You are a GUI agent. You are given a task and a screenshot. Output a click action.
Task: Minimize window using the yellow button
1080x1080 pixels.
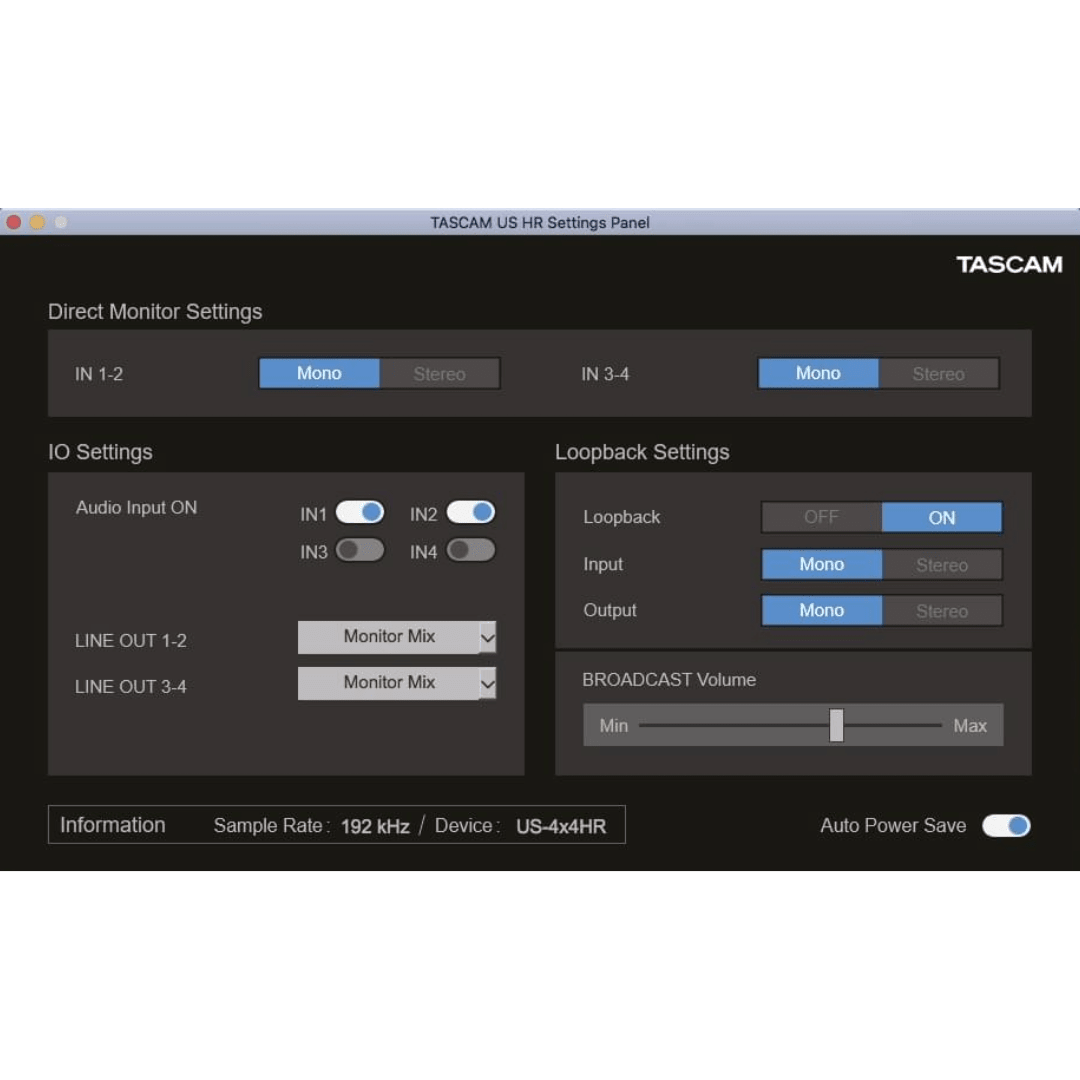pyautogui.click(x=37, y=222)
